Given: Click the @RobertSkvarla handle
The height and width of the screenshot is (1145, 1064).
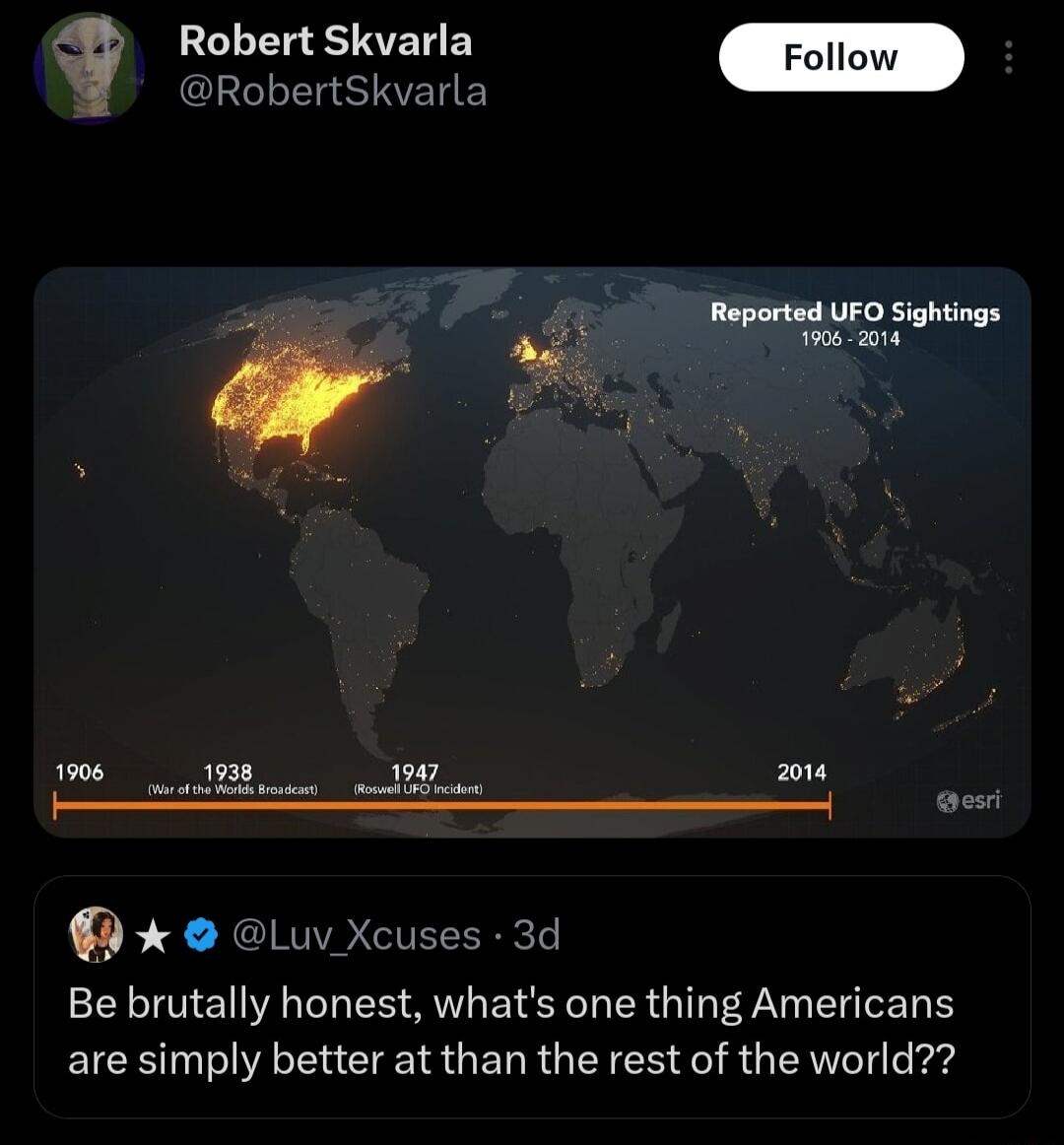Looking at the screenshot, I should coord(330,92).
